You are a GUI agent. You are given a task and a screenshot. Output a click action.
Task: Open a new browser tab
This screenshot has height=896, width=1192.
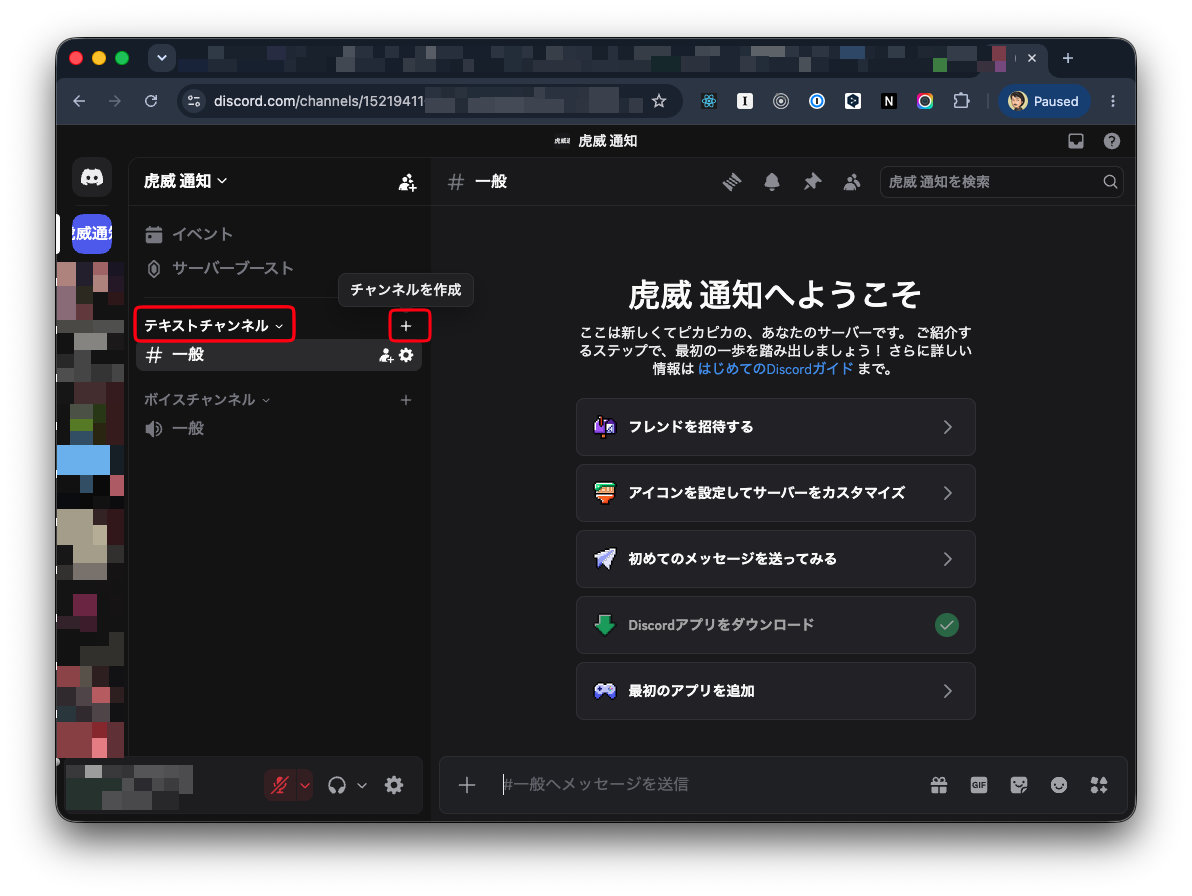click(x=1068, y=59)
